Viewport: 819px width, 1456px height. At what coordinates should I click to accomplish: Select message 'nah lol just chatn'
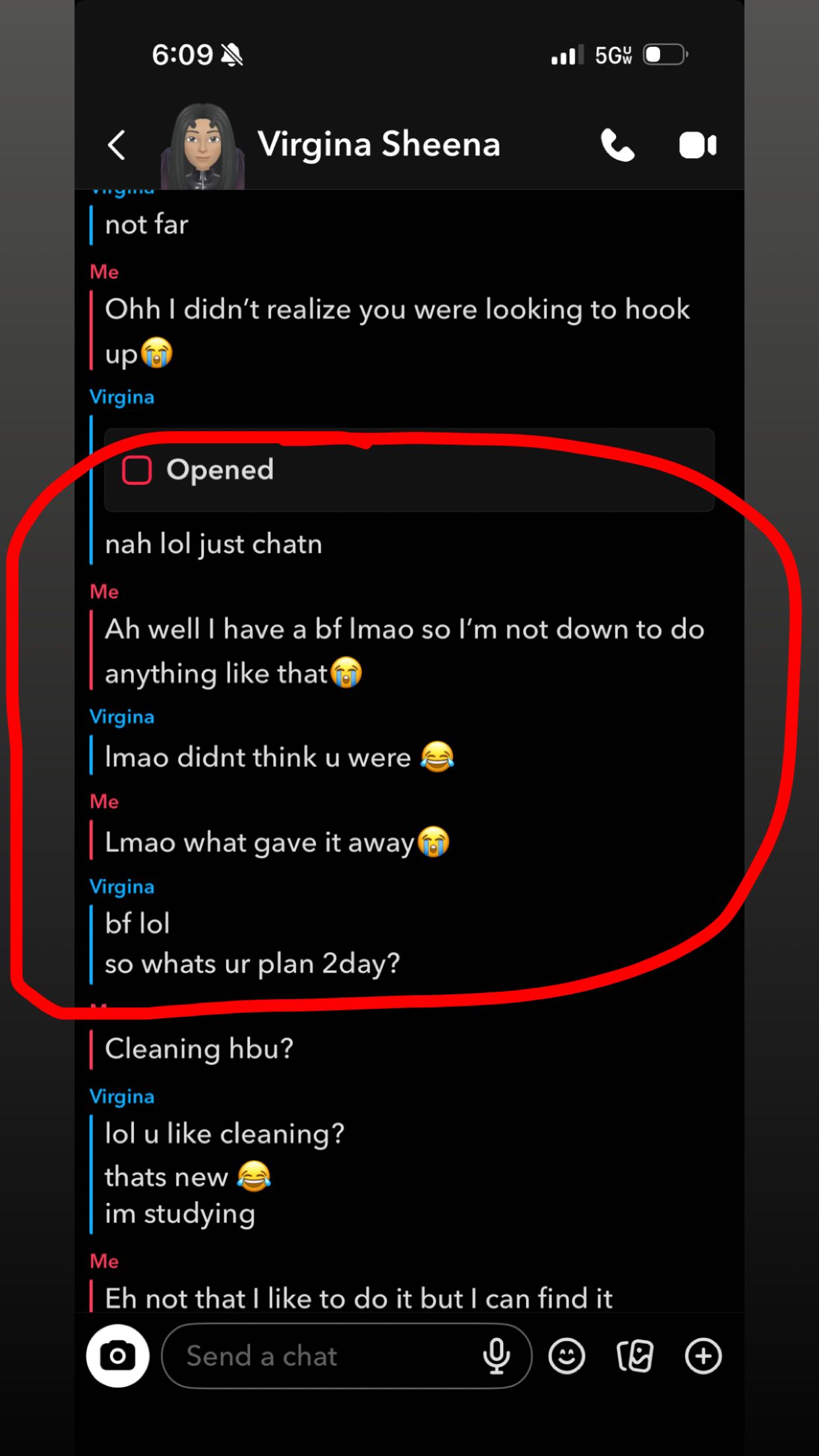point(214,544)
